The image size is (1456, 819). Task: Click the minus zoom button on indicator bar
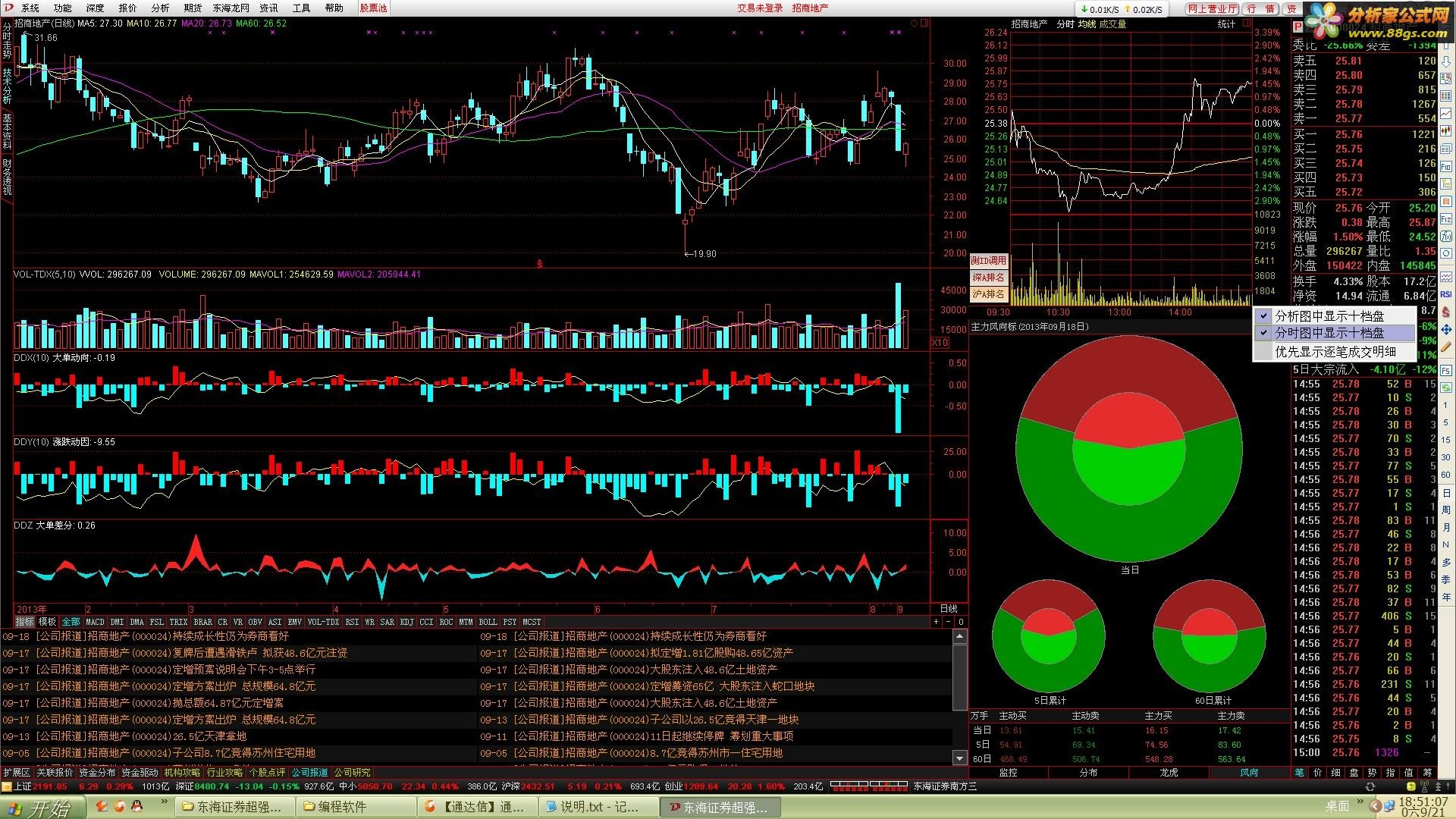coord(949,622)
